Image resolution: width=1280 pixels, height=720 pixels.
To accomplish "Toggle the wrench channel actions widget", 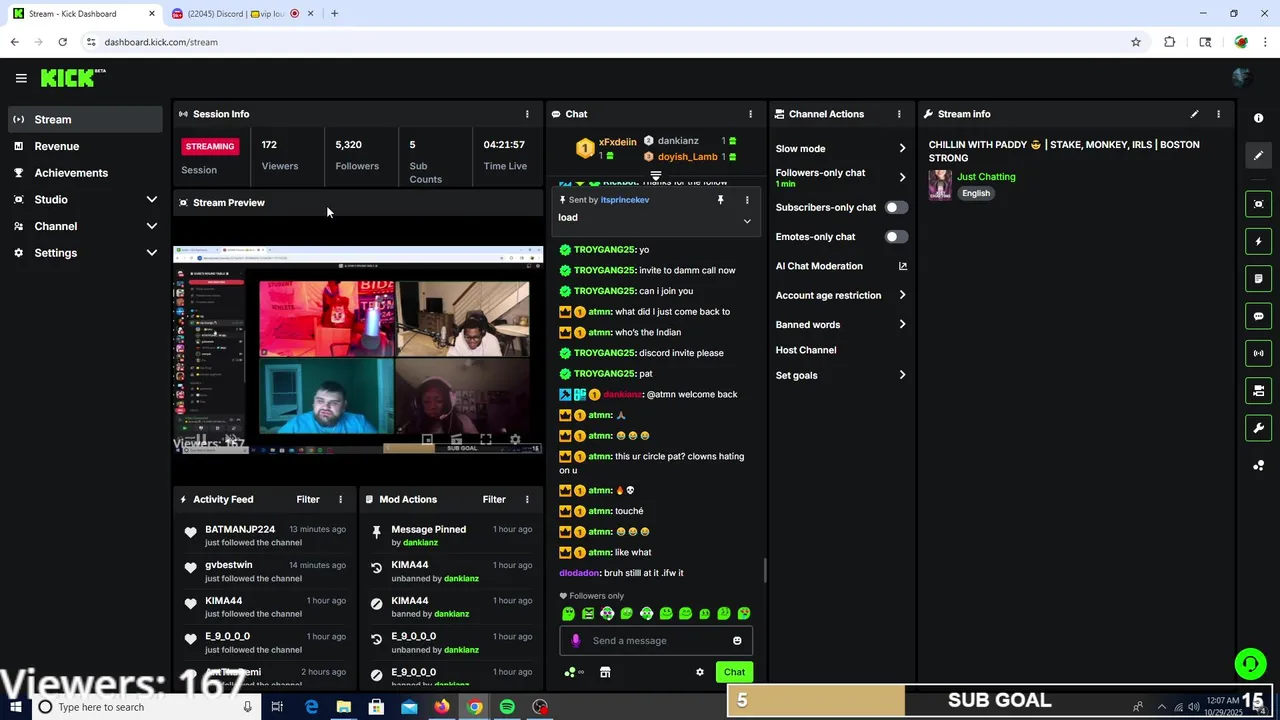I will pos(1258,428).
